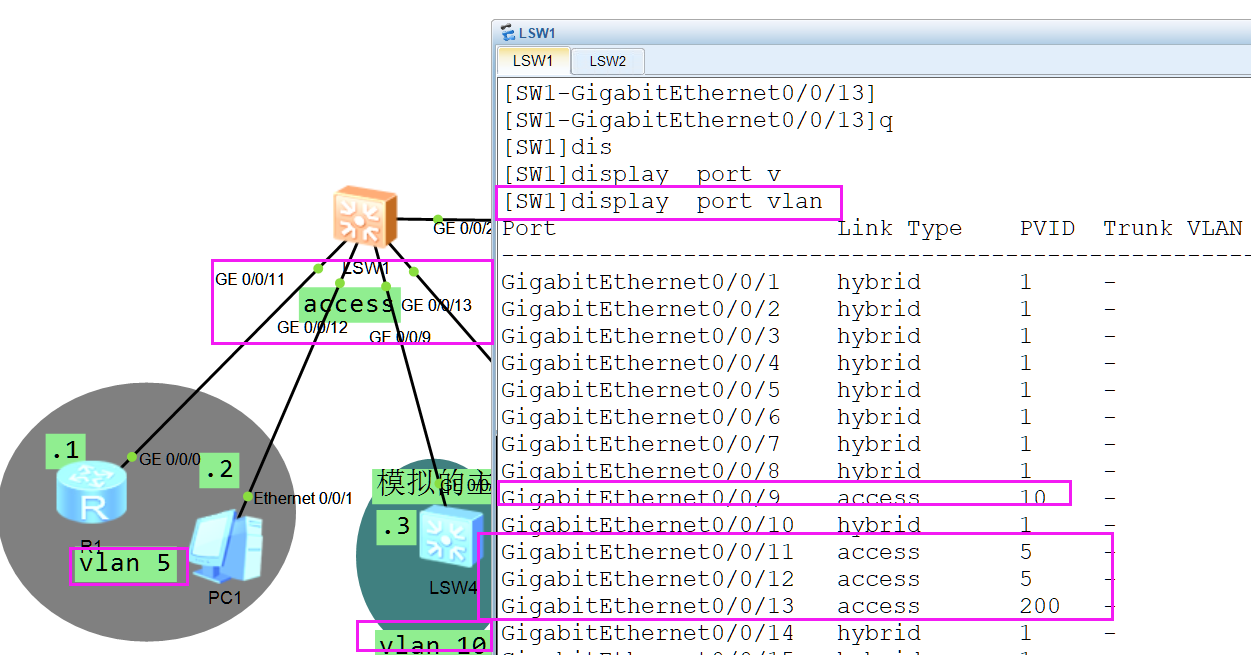Select the 'vlan 10' text label
The image size is (1251, 655).
(432, 644)
